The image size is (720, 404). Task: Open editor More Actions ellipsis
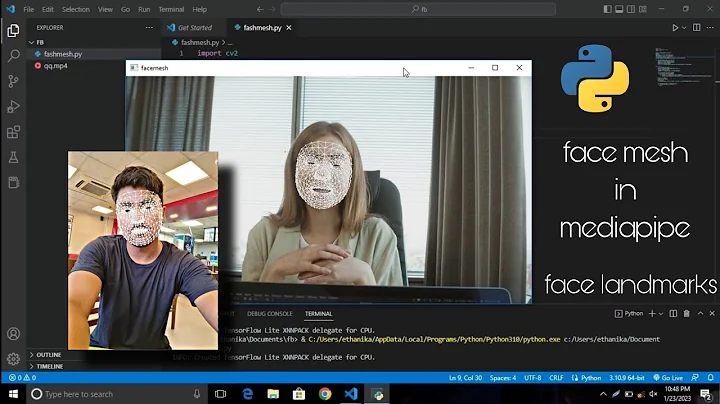(x=710, y=28)
